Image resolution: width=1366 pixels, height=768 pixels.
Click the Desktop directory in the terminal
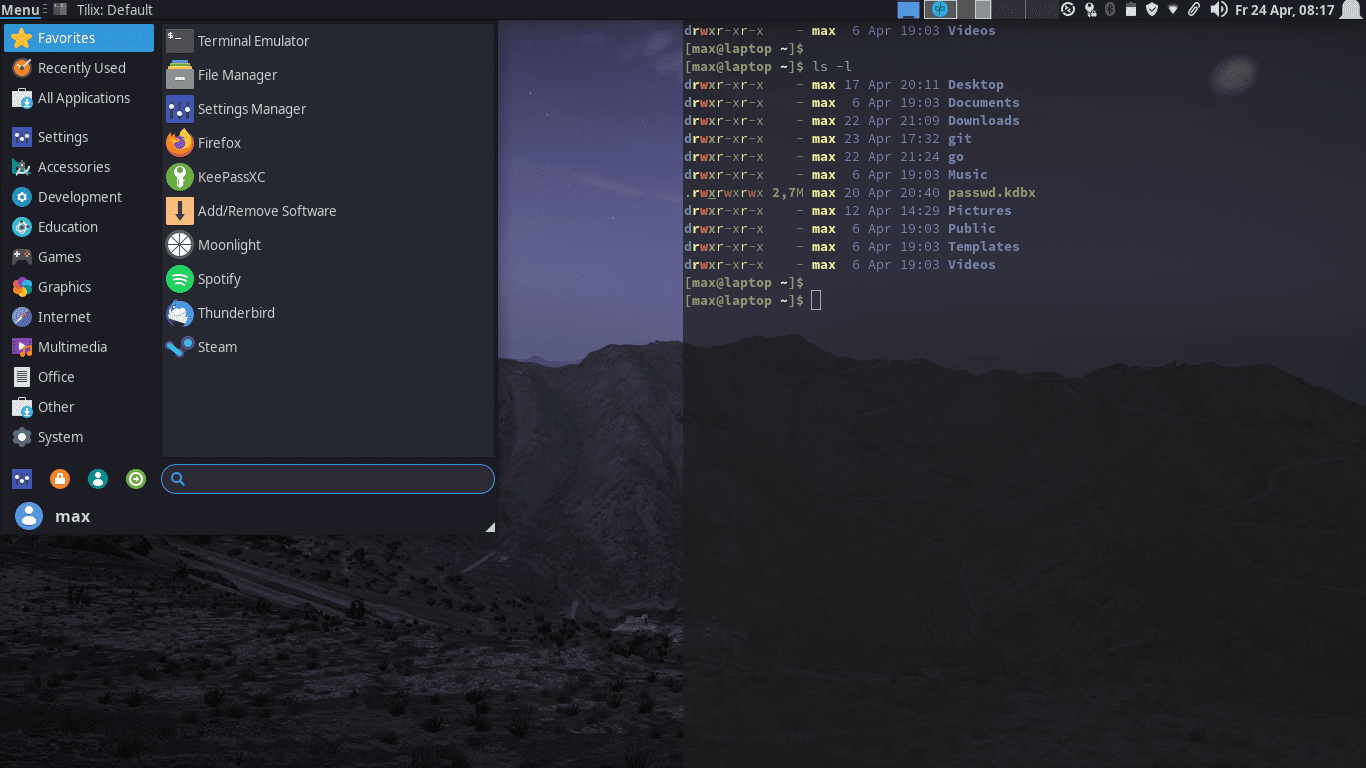coord(976,85)
